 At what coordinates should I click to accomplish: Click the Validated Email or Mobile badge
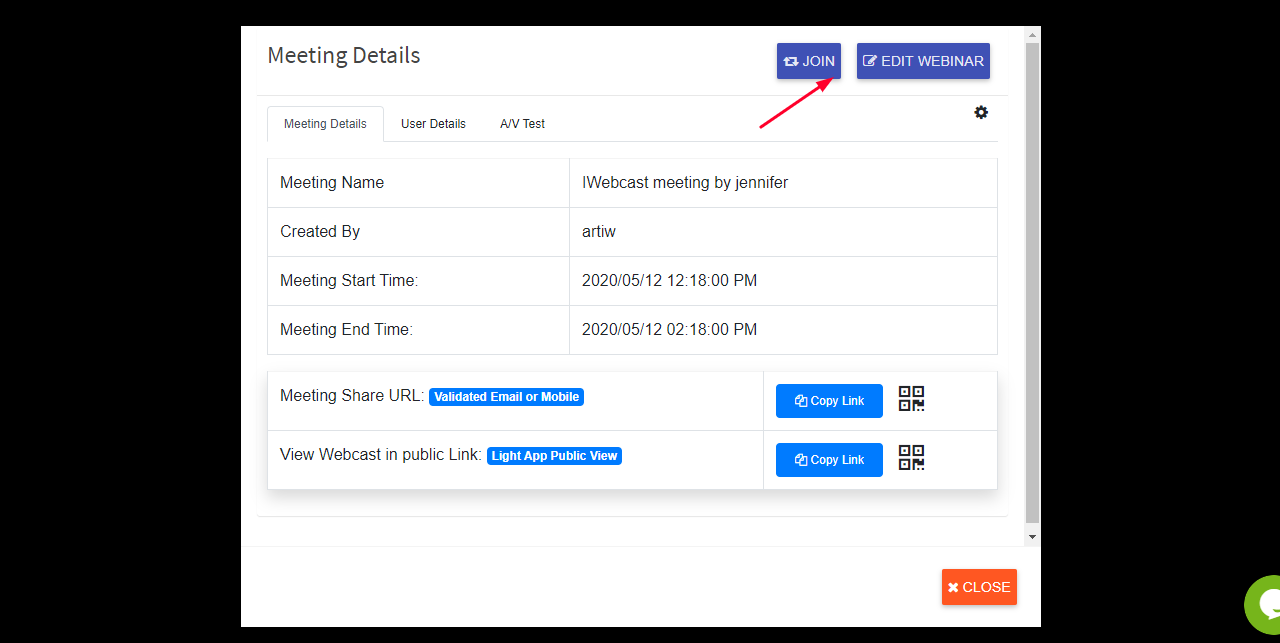click(506, 397)
